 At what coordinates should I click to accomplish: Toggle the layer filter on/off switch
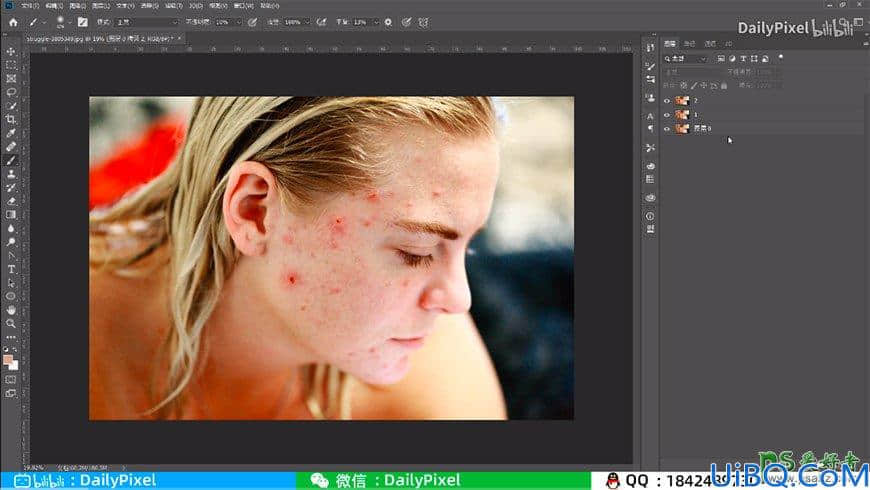coord(781,57)
